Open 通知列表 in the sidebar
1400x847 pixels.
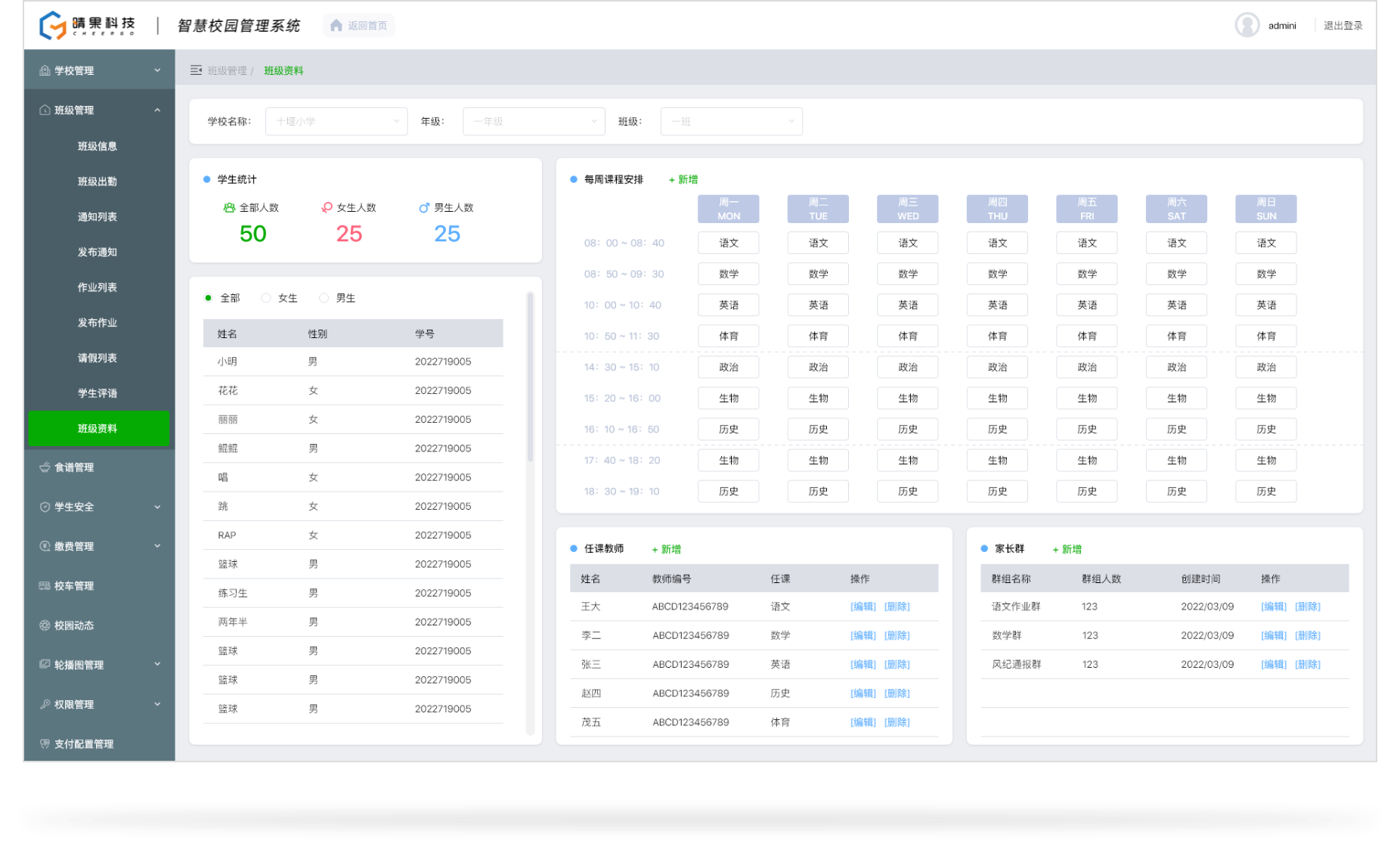[x=98, y=217]
